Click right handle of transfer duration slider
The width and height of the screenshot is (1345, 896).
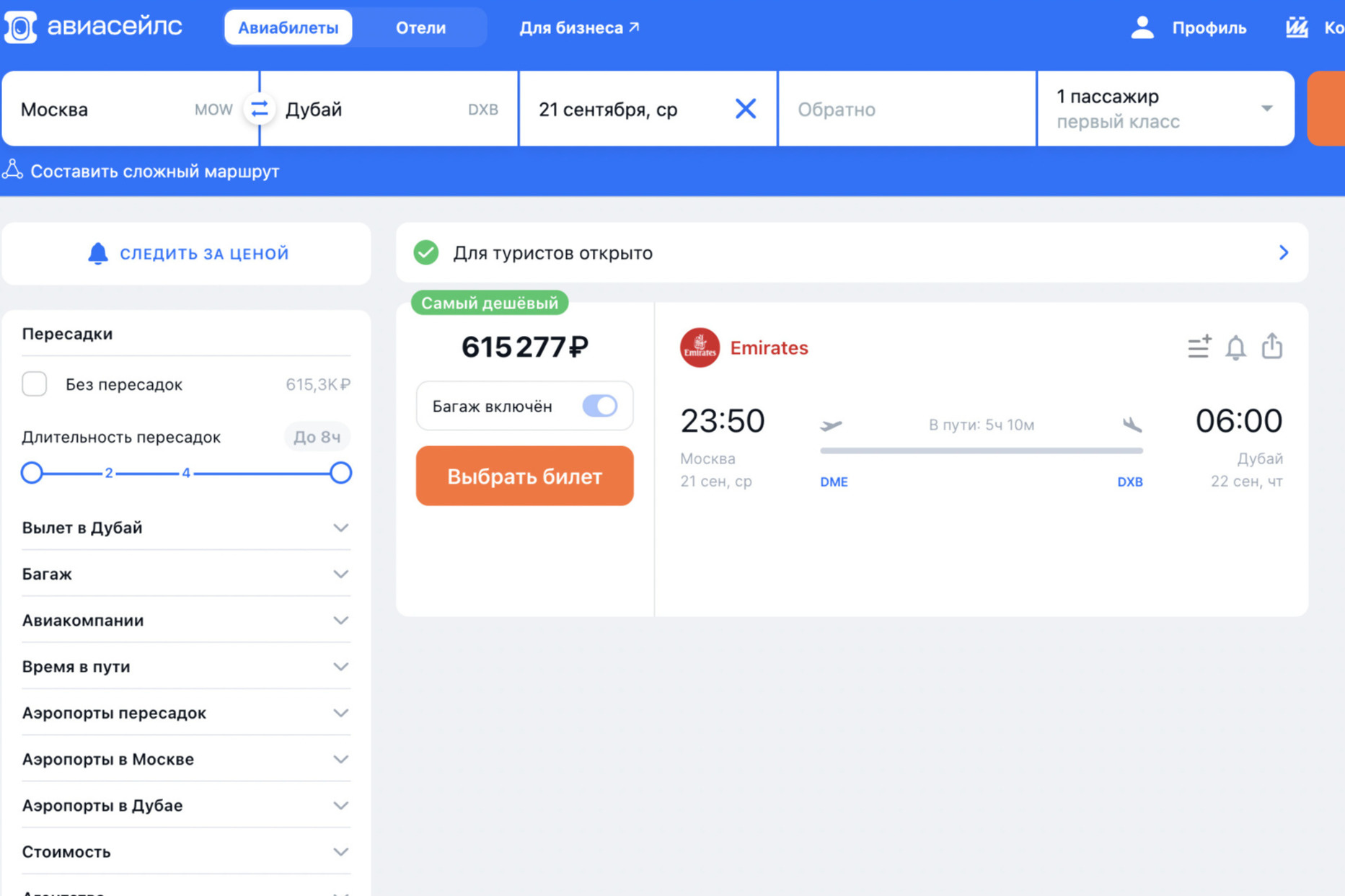340,473
